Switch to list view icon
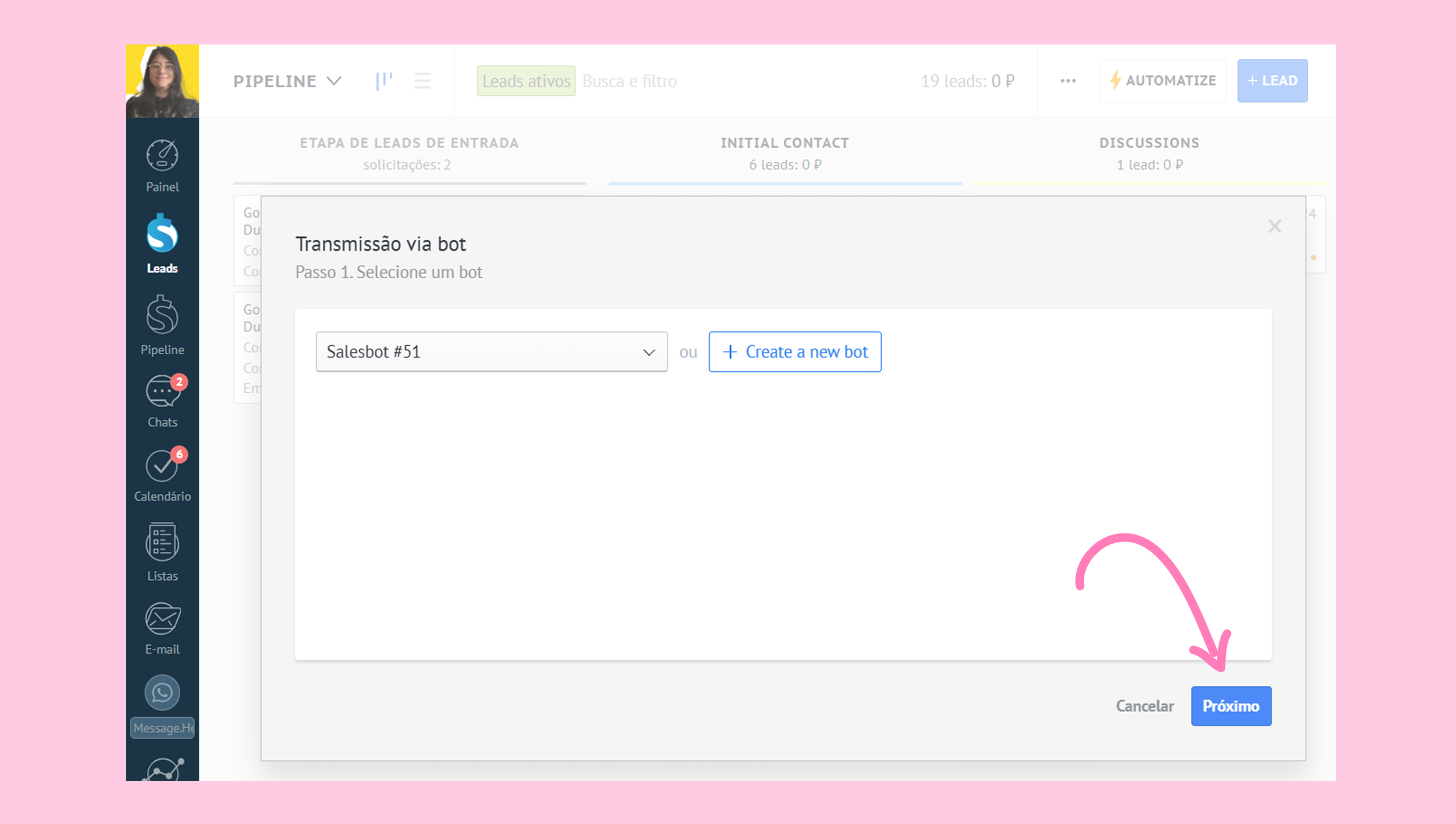This screenshot has width=1456, height=824. pyautogui.click(x=422, y=81)
